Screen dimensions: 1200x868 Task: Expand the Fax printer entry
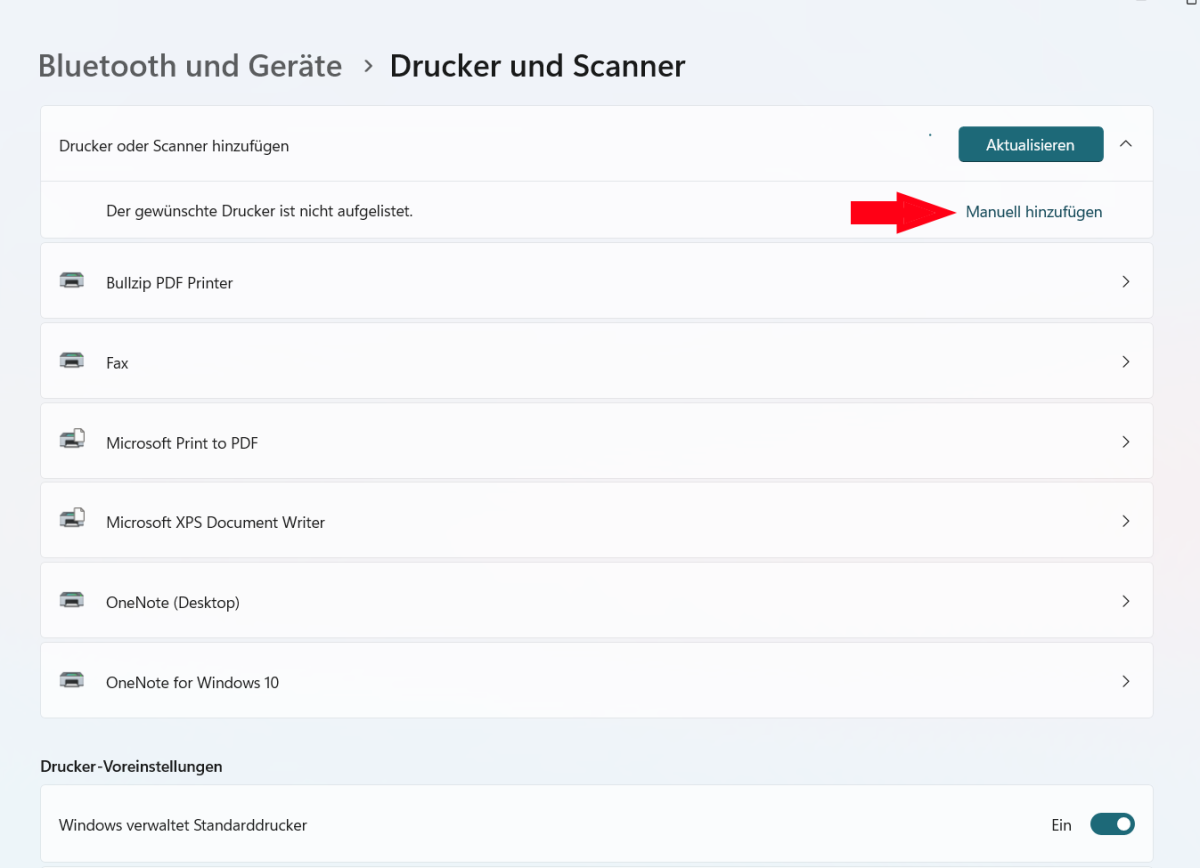[1125, 361]
